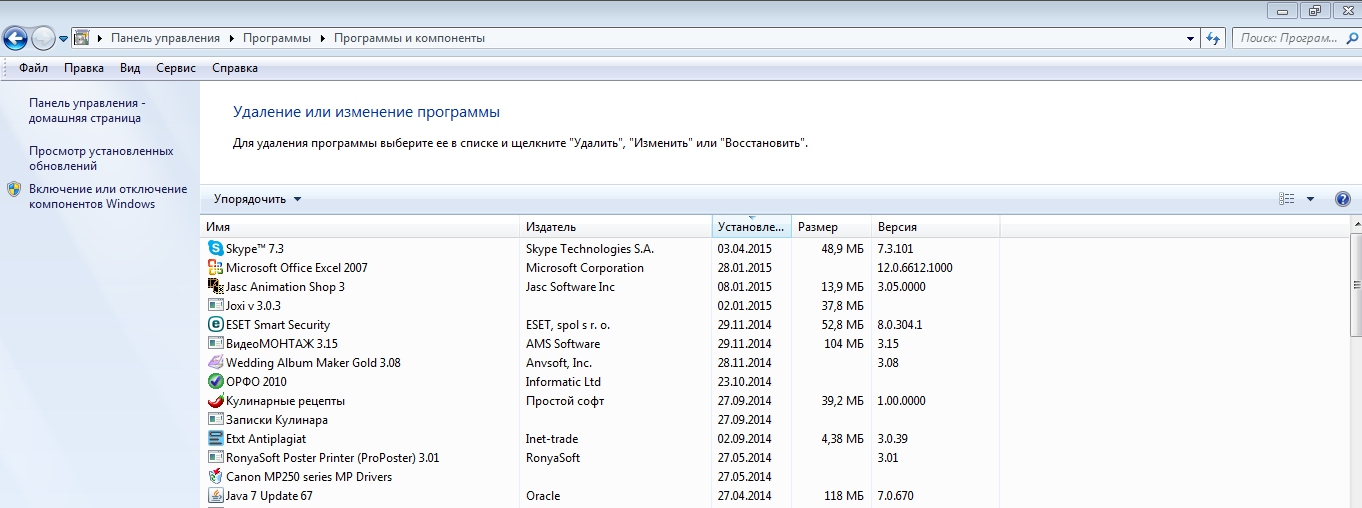Click the 118 МБ size cell
The height and width of the screenshot is (508, 1362).
[x=844, y=495]
